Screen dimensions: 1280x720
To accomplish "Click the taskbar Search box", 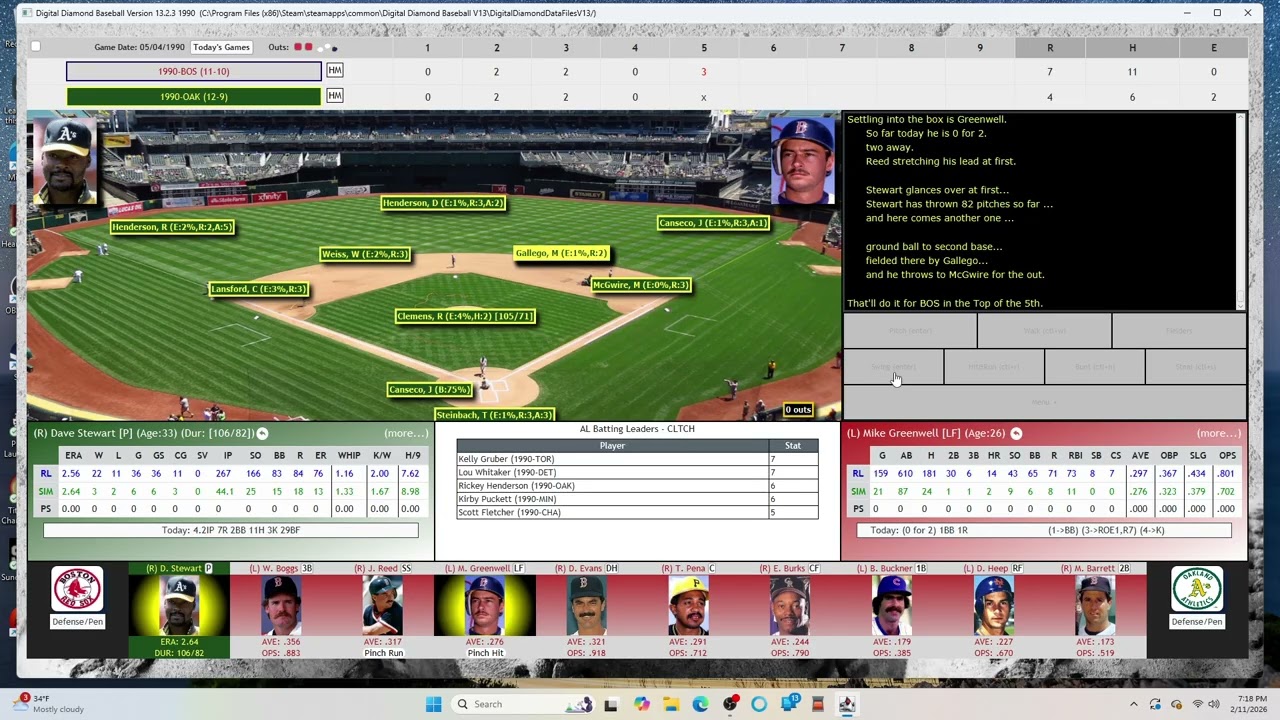I will coord(523,704).
